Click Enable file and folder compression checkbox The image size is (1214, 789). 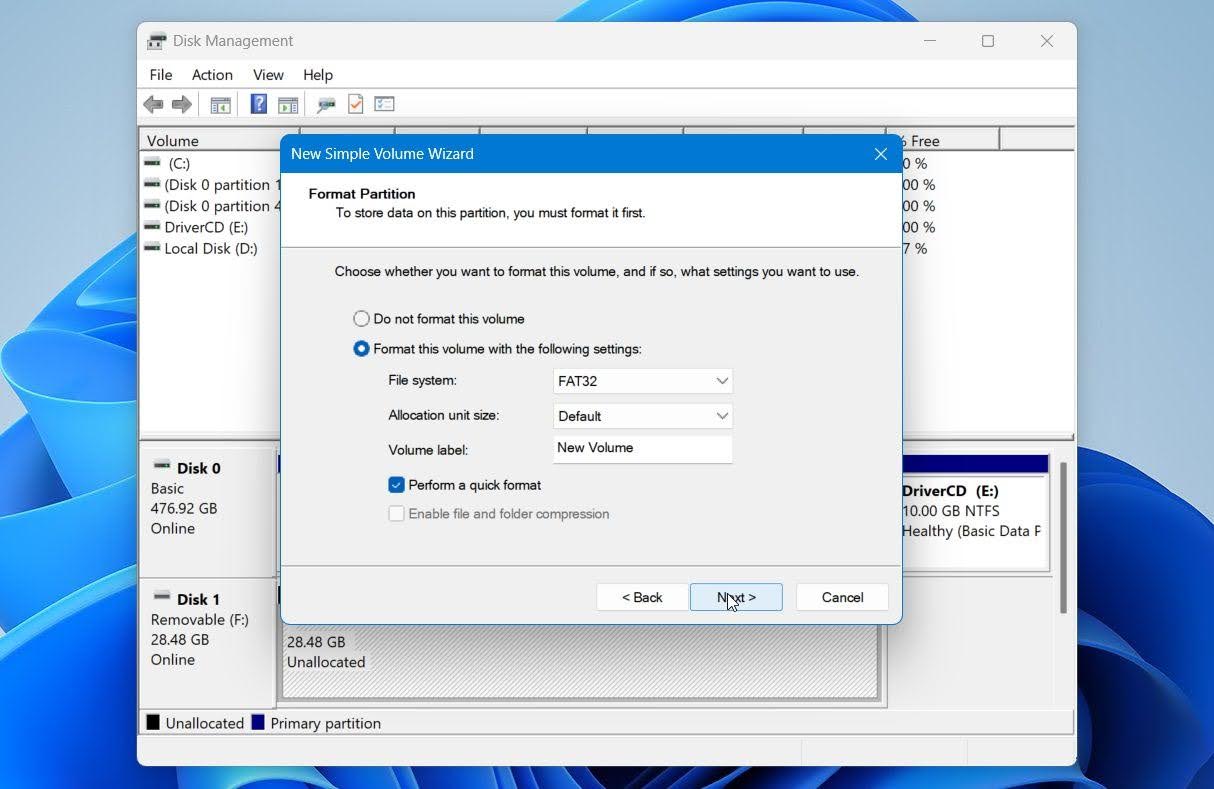(397, 514)
